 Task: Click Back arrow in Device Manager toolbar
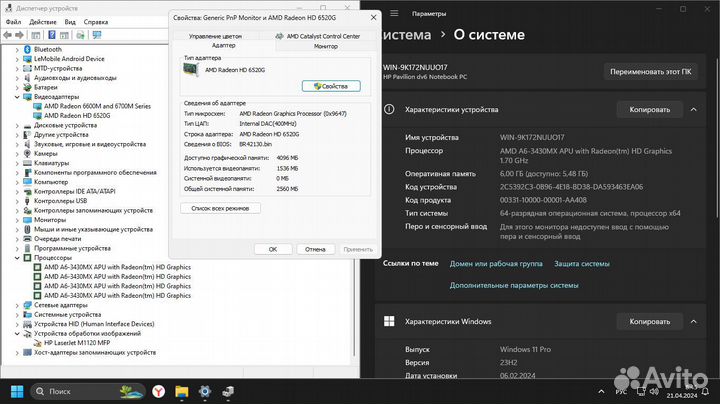7,35
